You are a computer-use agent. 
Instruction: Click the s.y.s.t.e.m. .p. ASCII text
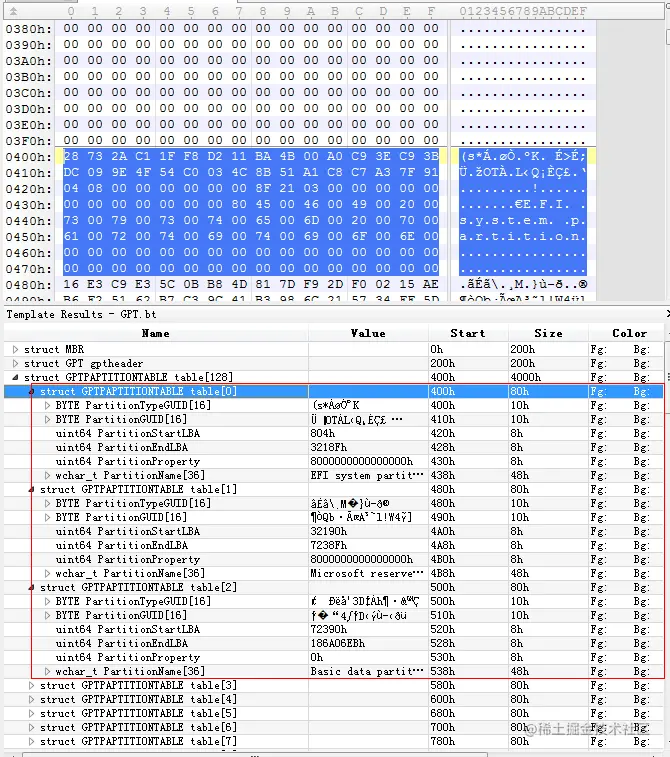(522, 221)
